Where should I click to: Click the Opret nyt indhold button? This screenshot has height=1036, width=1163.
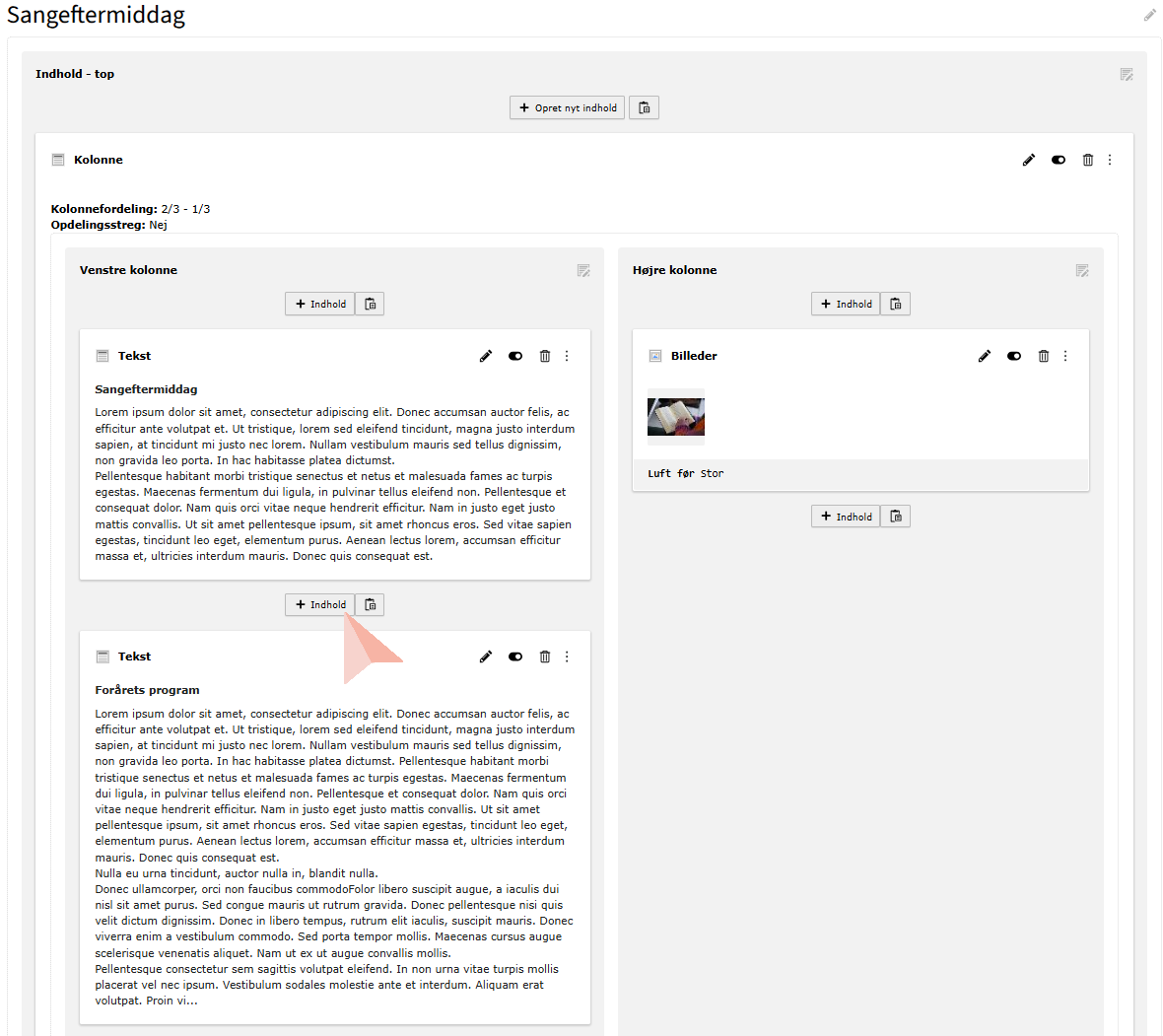click(569, 107)
